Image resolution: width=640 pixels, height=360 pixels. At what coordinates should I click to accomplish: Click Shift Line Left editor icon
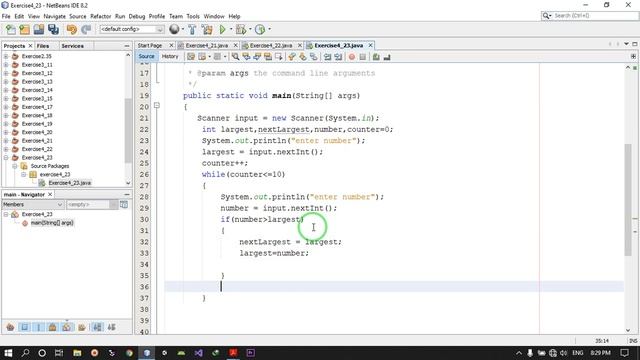click(x=327, y=57)
